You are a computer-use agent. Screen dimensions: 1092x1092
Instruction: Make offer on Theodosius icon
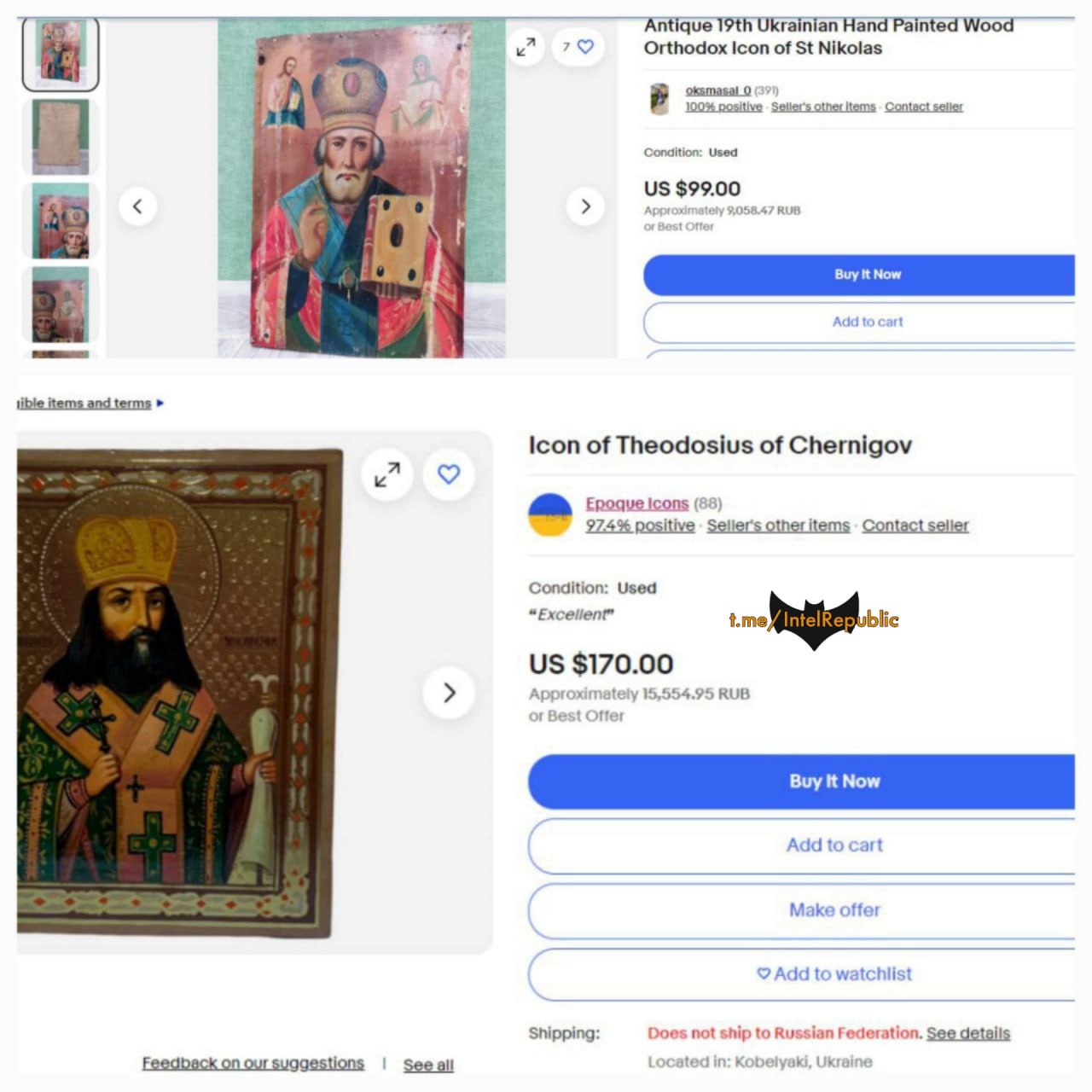[802, 910]
